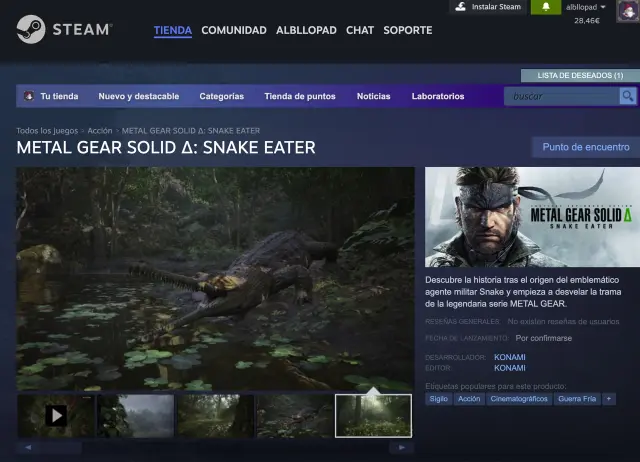This screenshot has height=462, width=640.
Task: Open the KONAMI developer link
Action: click(x=510, y=357)
